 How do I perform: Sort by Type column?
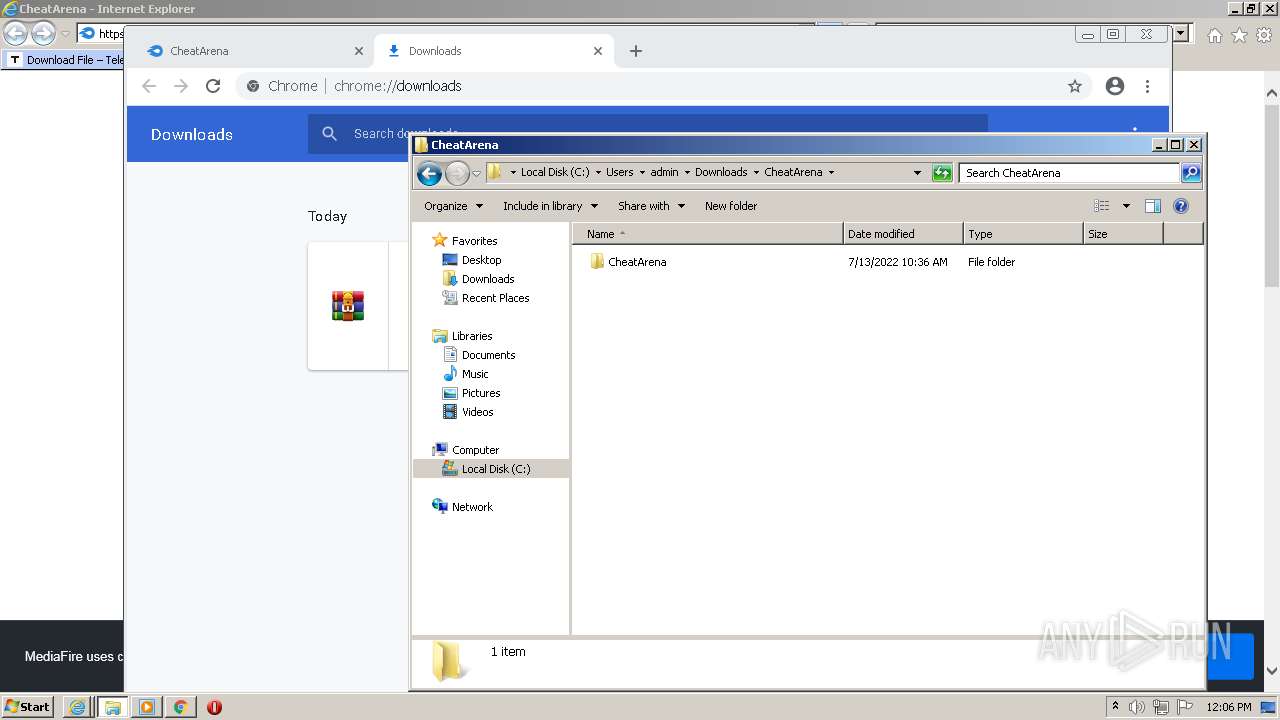point(1023,234)
